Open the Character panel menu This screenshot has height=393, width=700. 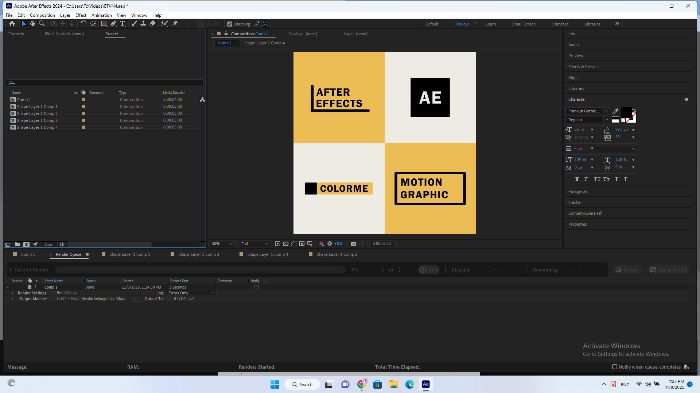point(686,100)
